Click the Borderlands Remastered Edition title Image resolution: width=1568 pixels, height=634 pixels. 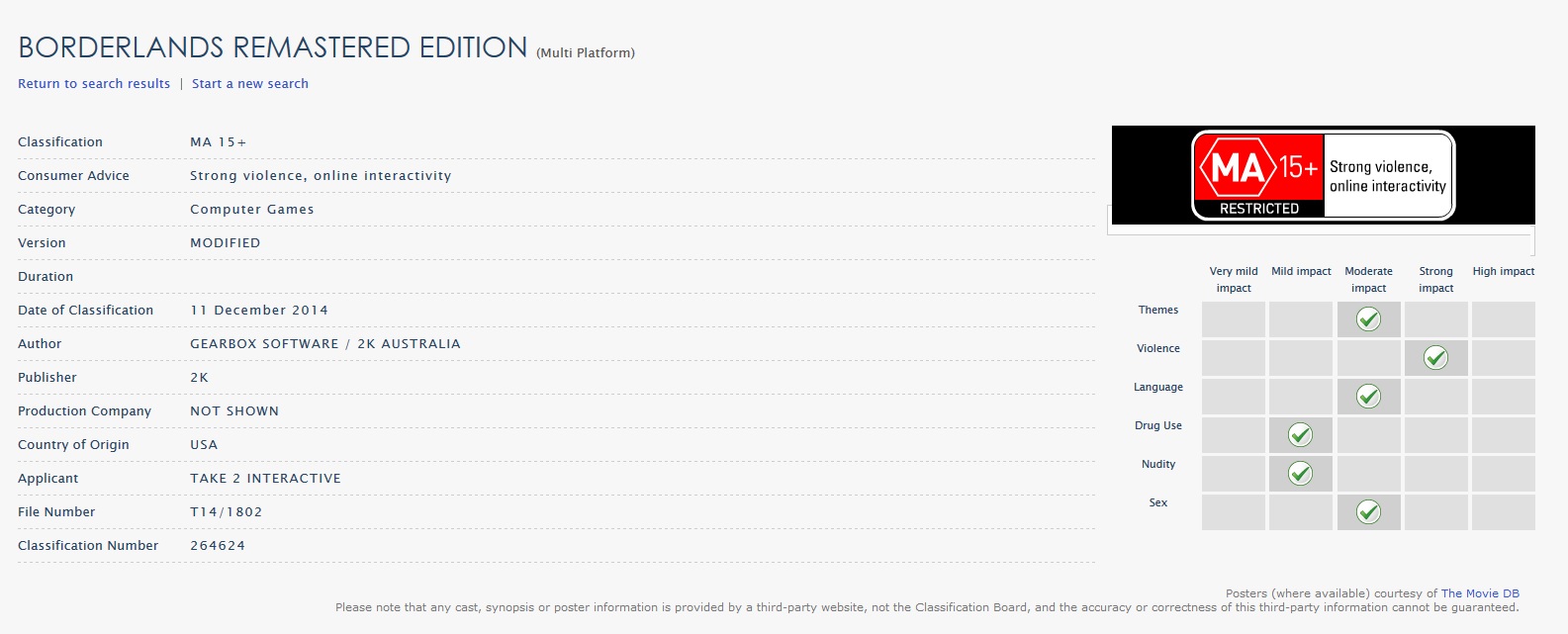coord(273,47)
